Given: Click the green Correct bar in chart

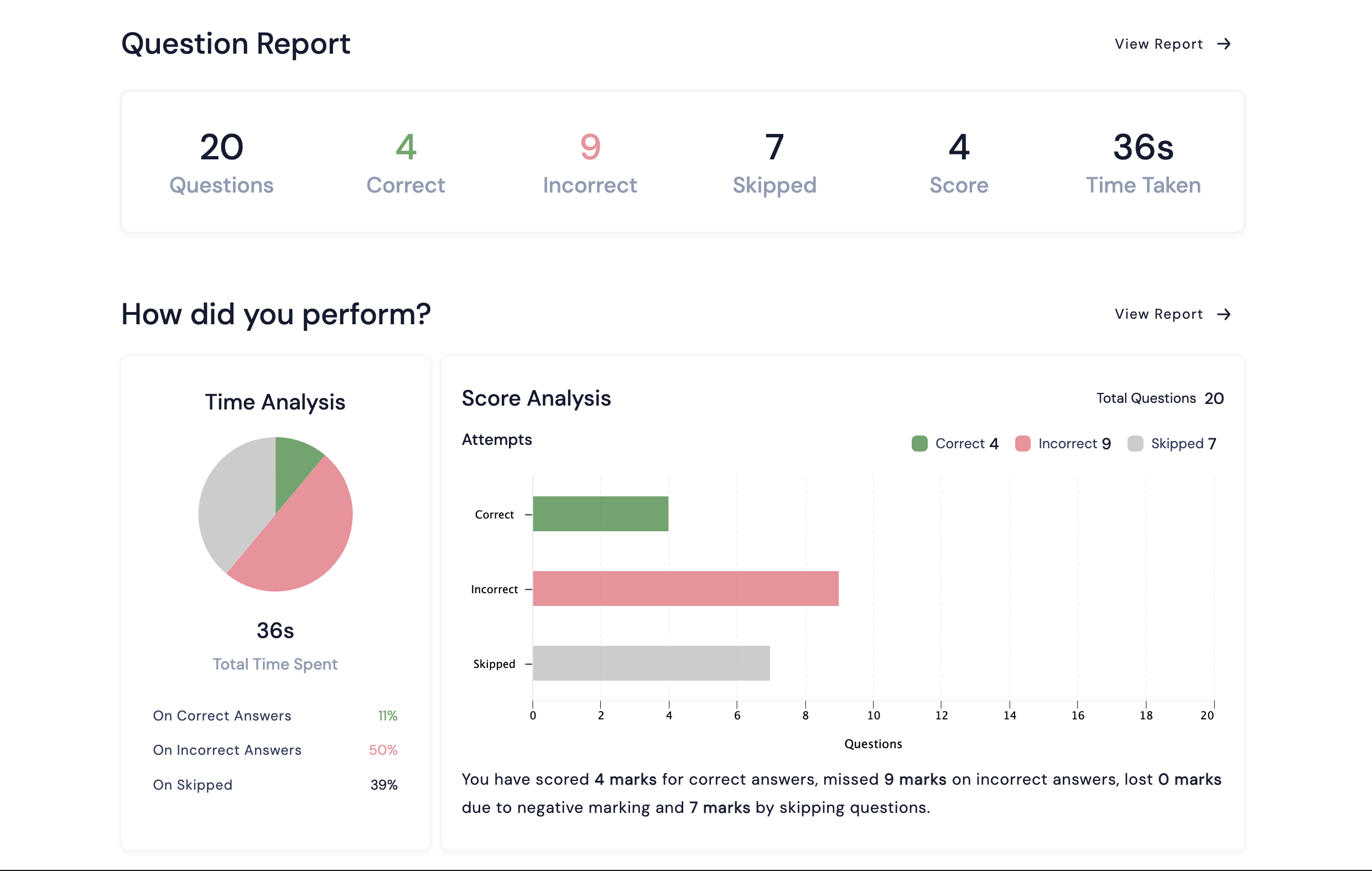Looking at the screenshot, I should tap(600, 514).
